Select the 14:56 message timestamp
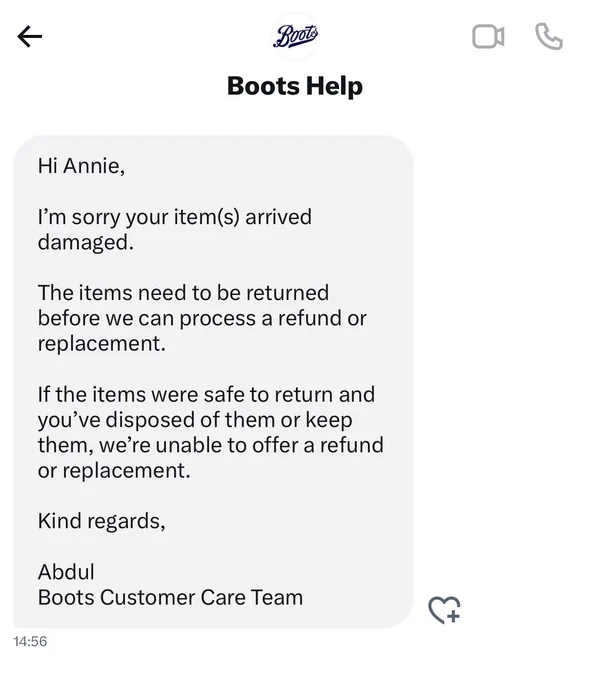 click(x=30, y=641)
